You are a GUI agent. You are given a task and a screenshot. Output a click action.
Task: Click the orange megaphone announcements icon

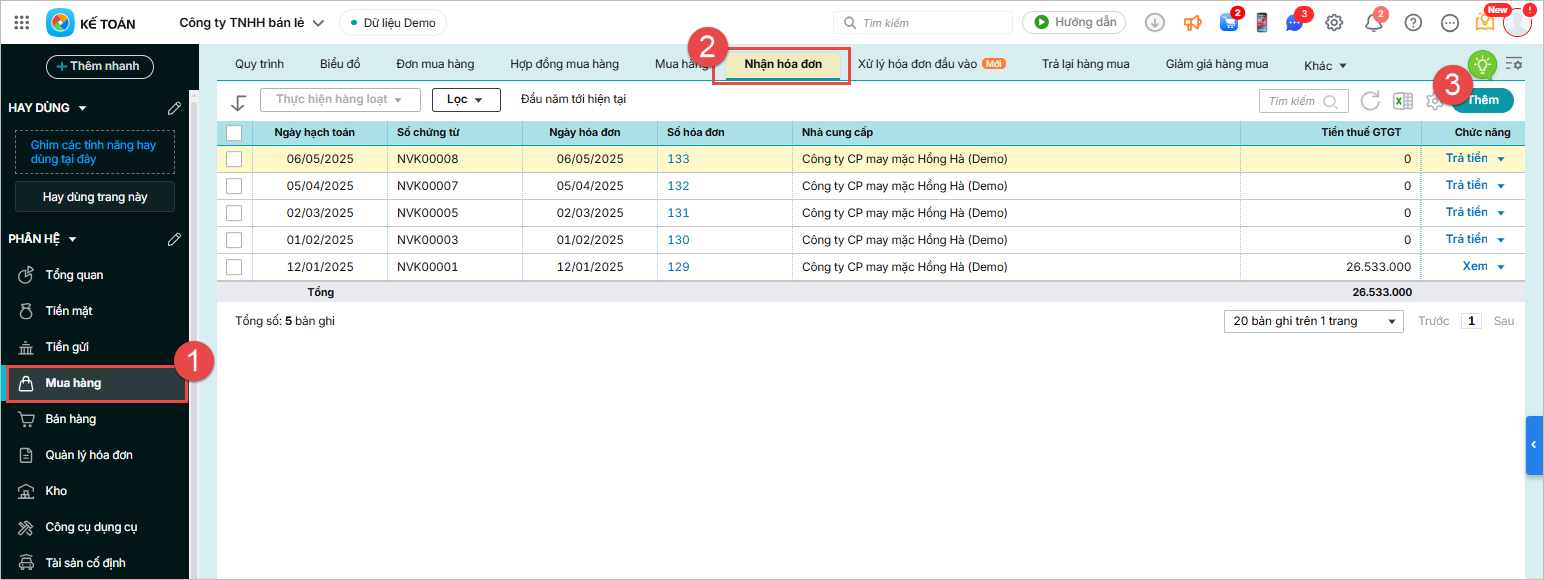pos(1192,22)
